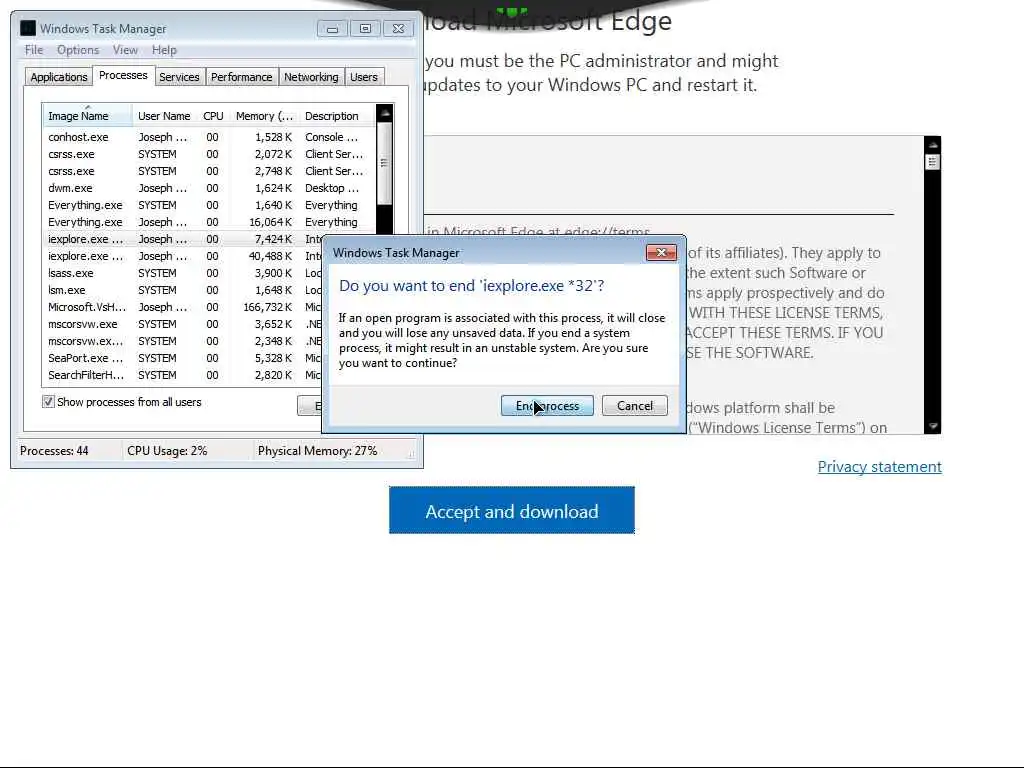Click license terms scroll down arrow
Screen dimensions: 1024x768
(x=933, y=426)
